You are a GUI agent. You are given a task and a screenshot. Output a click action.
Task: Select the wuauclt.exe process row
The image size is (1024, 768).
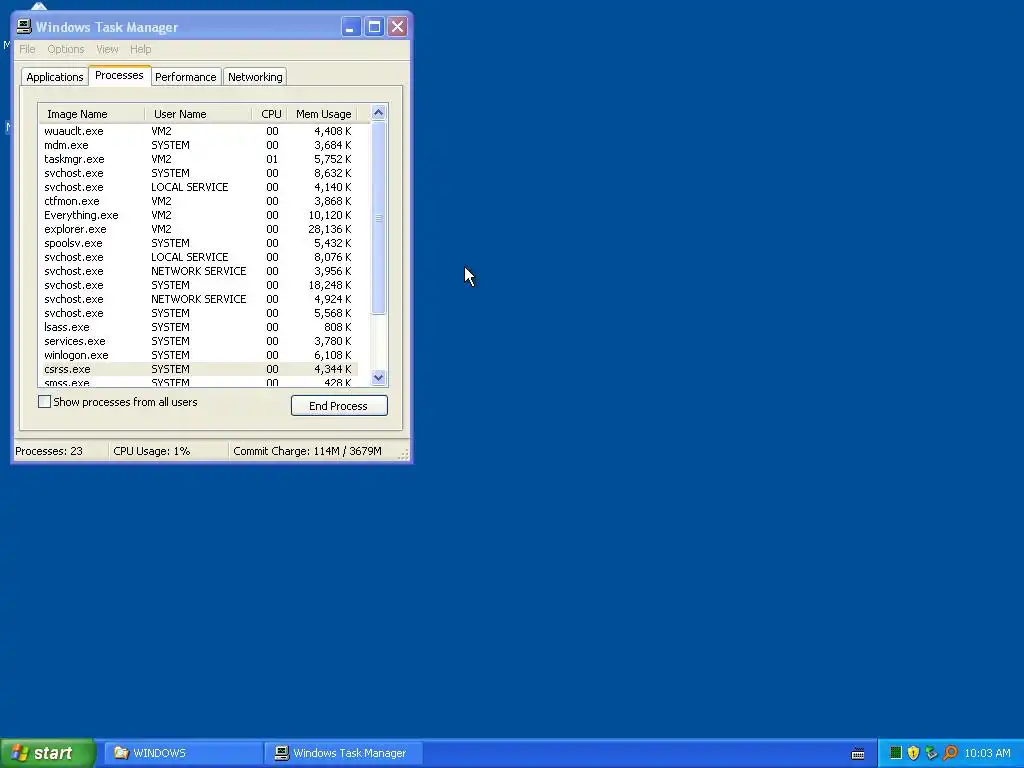coord(199,131)
